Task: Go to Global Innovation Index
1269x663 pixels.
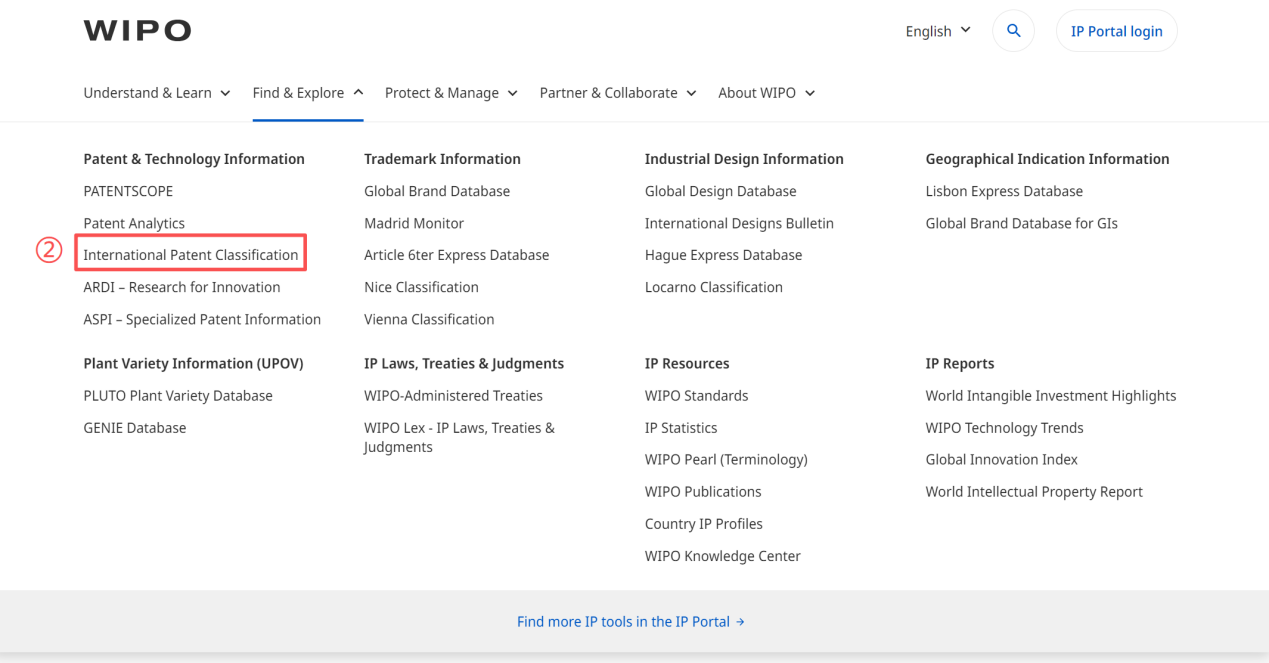Action: pos(1001,460)
